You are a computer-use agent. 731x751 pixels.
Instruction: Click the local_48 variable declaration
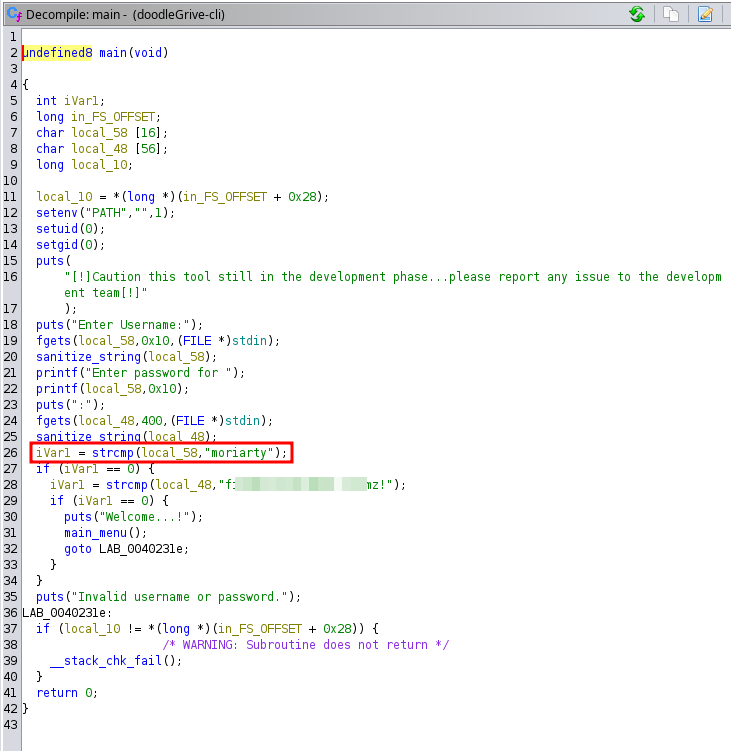pos(100,149)
